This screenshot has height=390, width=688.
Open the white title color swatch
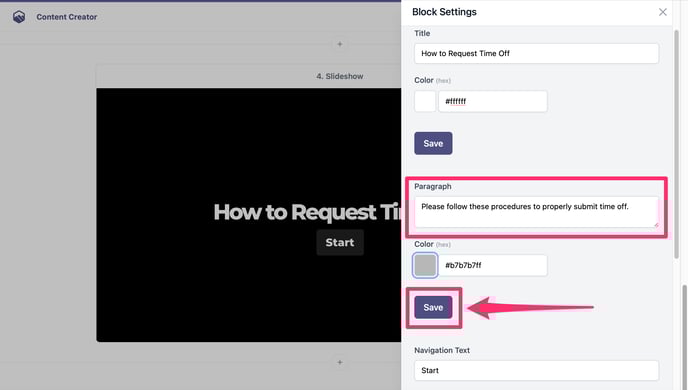pyautogui.click(x=425, y=101)
